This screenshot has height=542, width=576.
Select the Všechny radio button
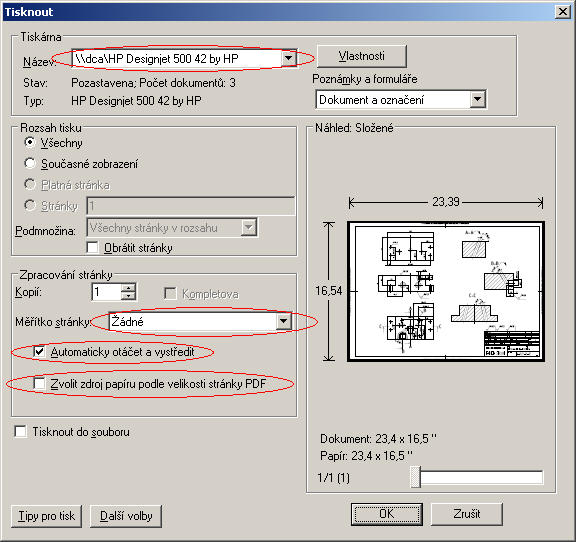[30, 142]
